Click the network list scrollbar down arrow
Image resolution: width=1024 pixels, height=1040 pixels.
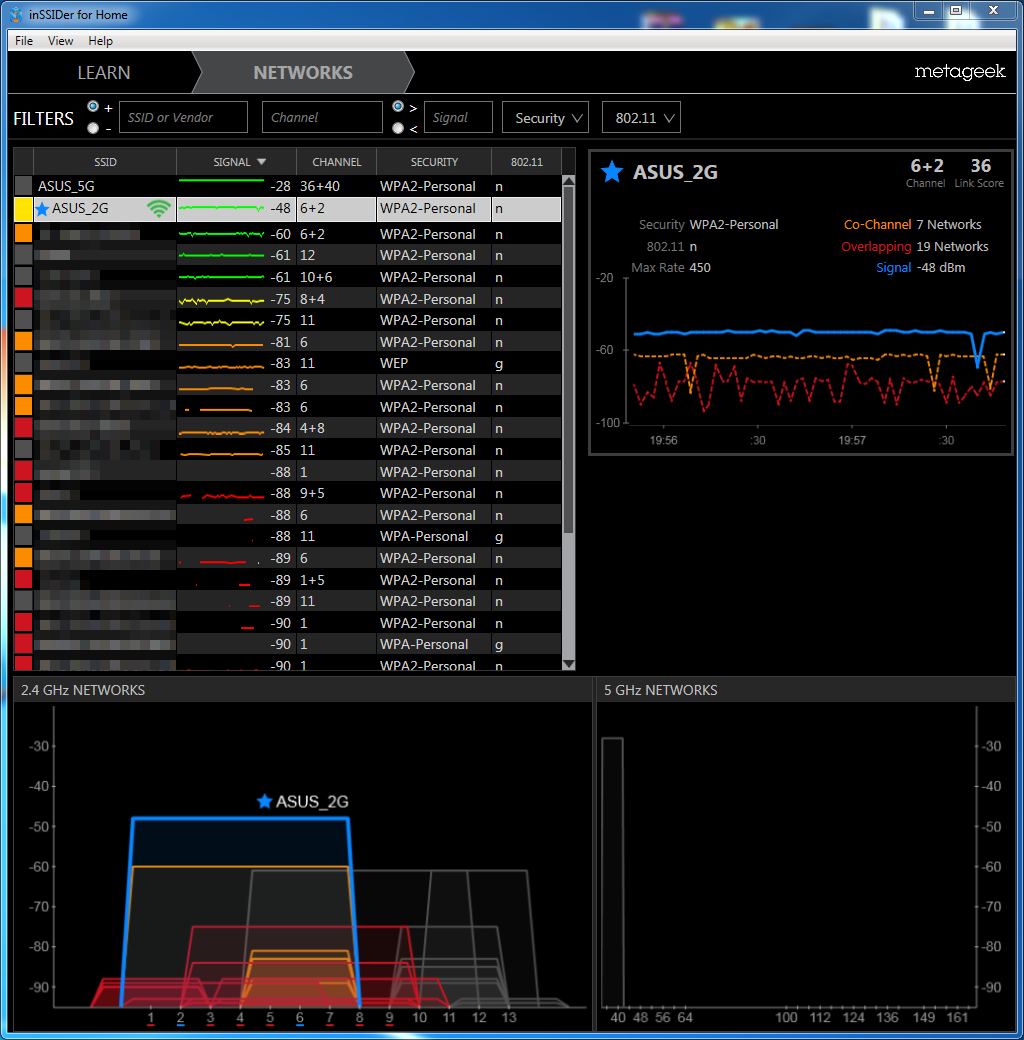tap(568, 664)
